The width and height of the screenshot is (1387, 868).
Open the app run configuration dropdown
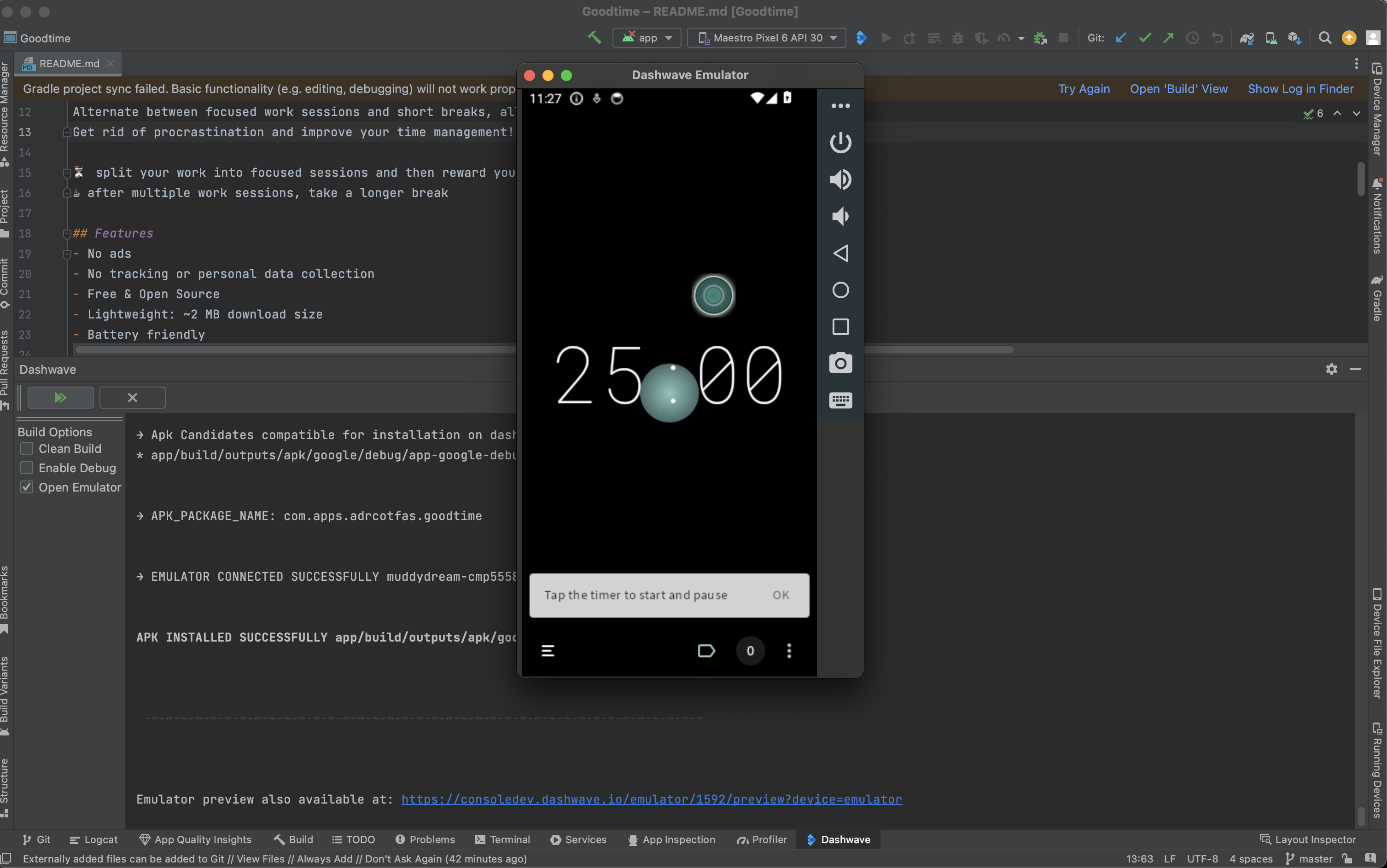coord(647,38)
